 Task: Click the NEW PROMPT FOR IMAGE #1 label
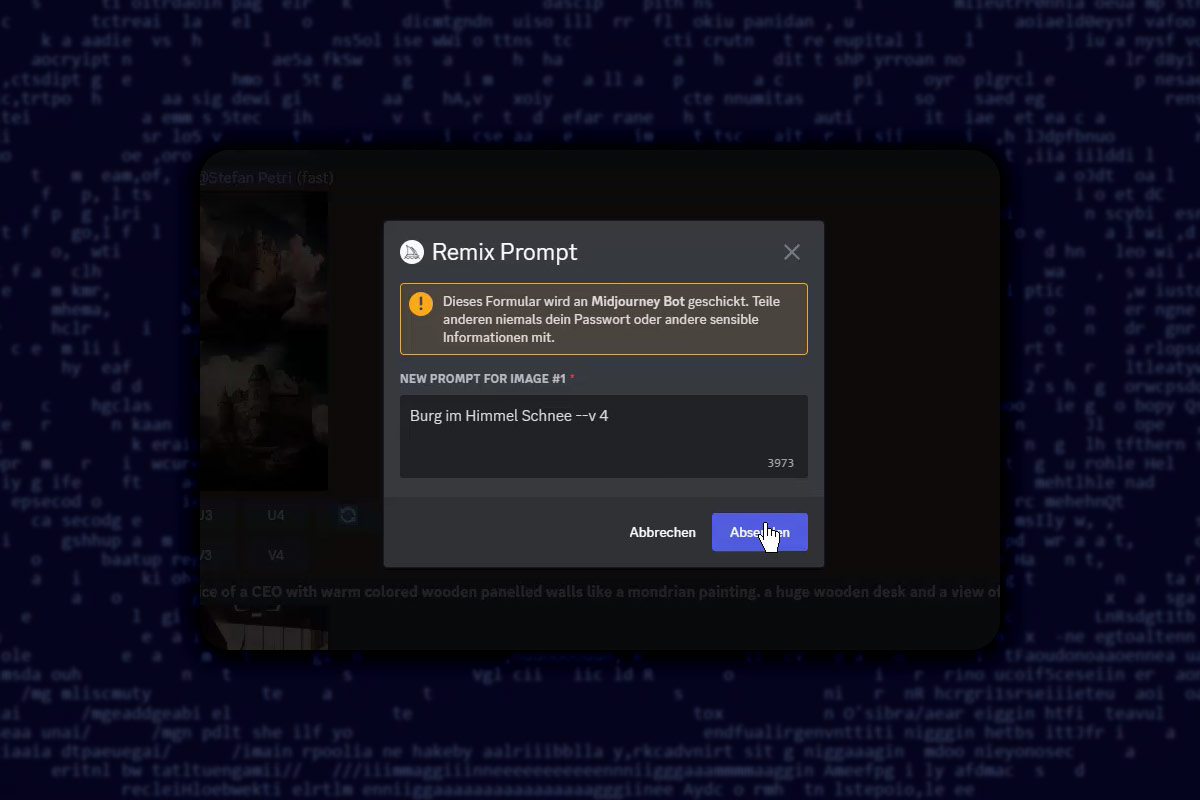pyautogui.click(x=483, y=379)
